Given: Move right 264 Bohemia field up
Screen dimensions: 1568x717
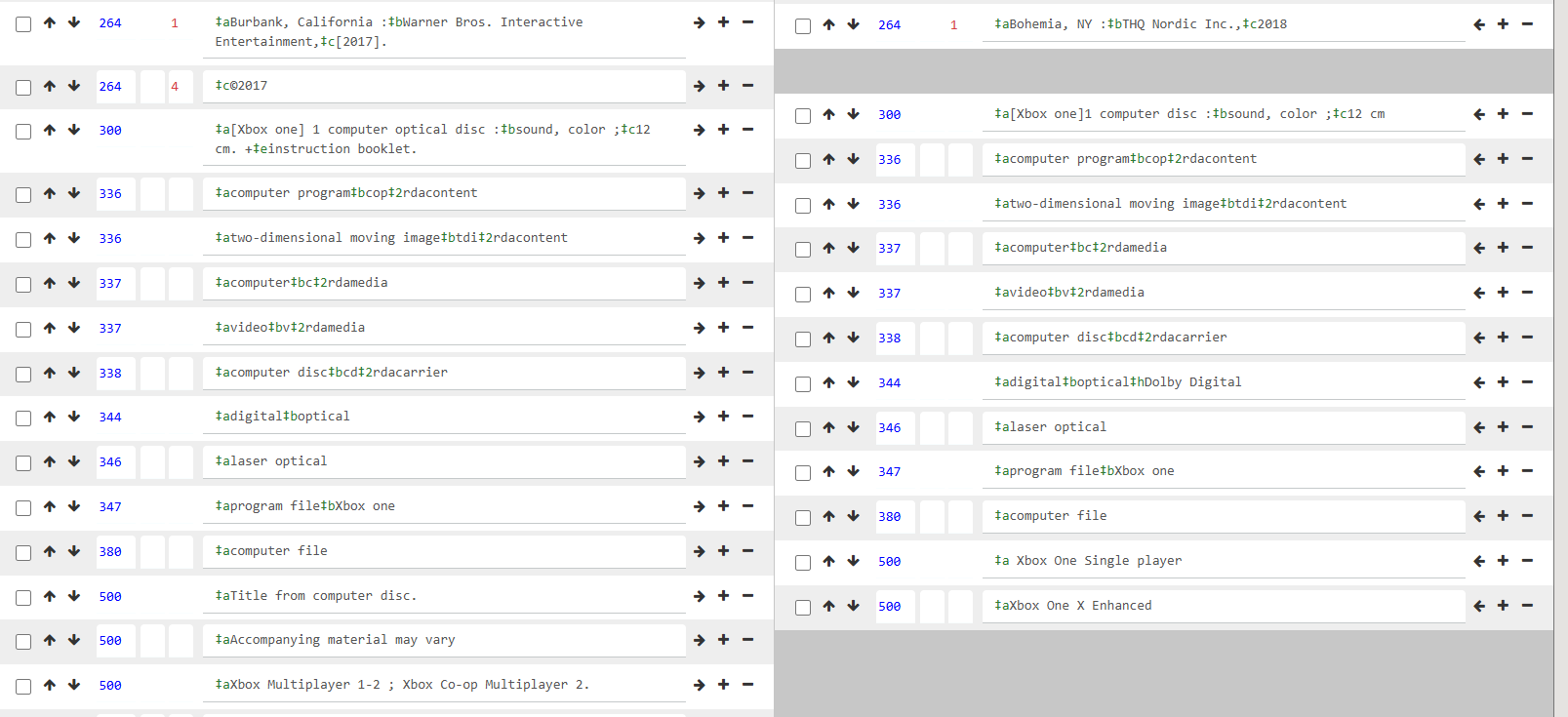Looking at the screenshot, I should pyautogui.click(x=829, y=24).
